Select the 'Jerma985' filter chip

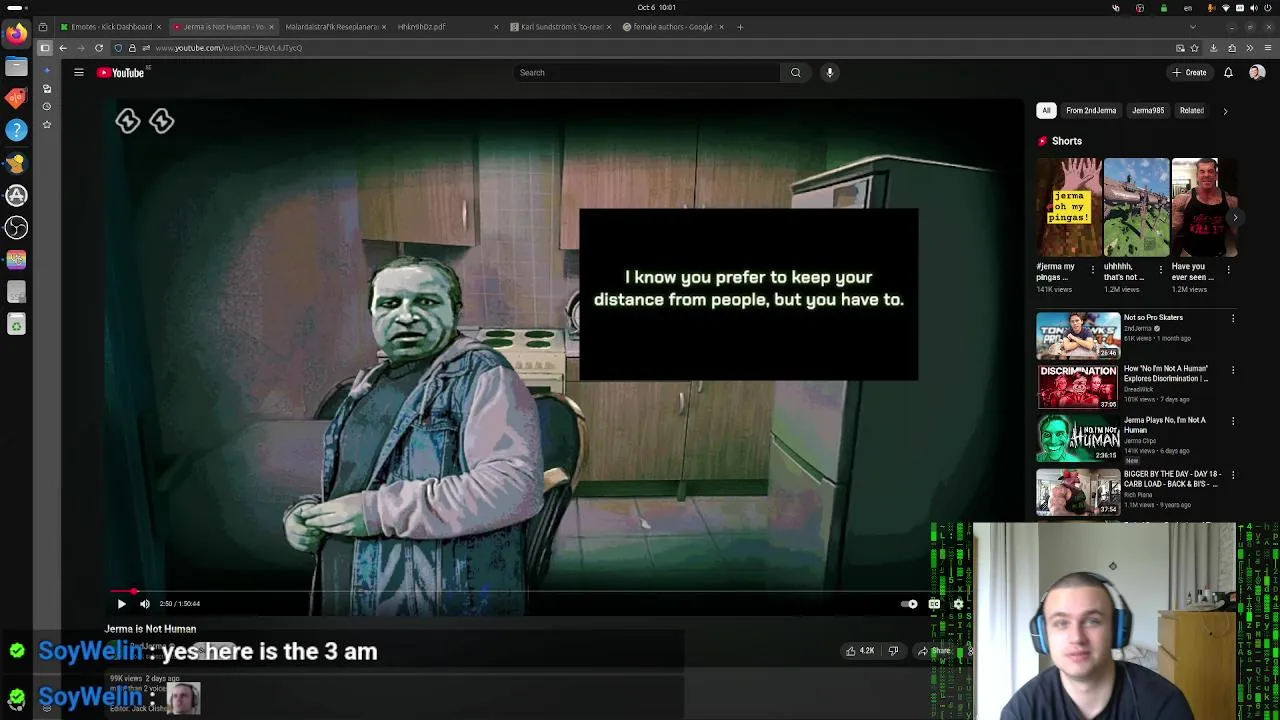click(1148, 111)
